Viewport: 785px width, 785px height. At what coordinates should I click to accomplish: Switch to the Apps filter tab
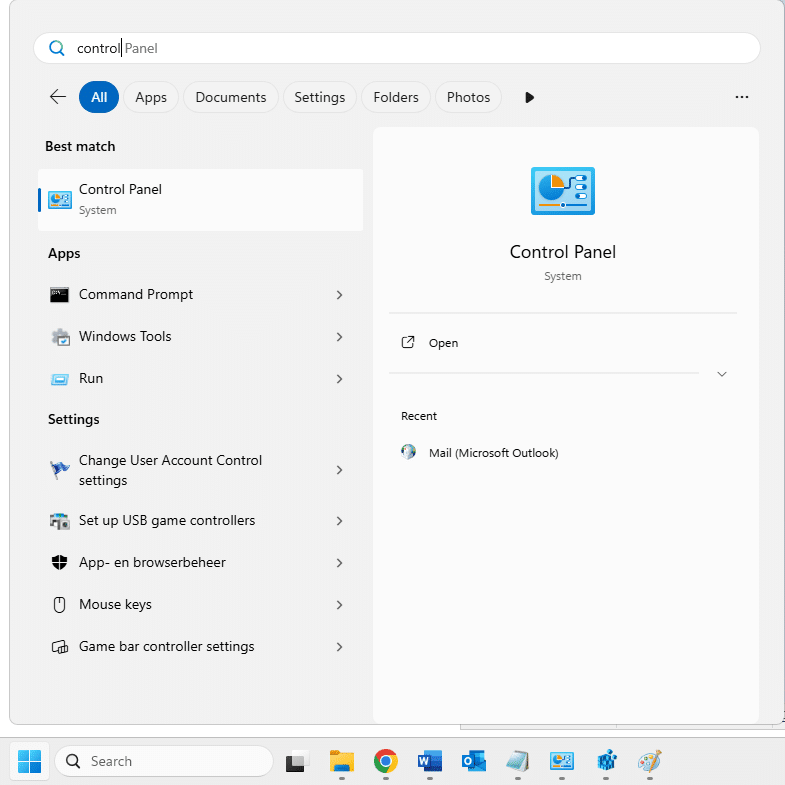[x=151, y=97]
